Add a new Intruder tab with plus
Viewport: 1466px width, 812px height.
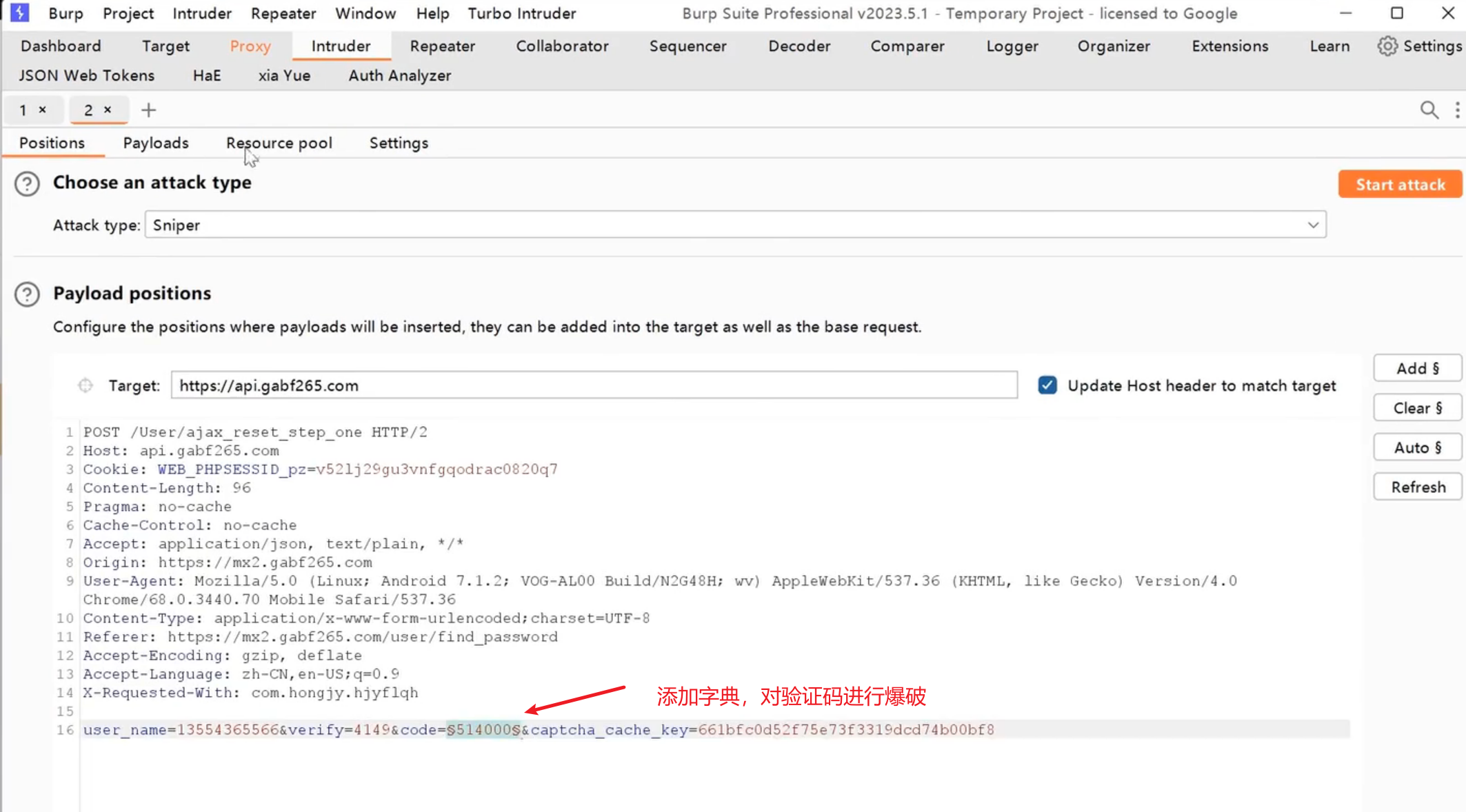(148, 110)
